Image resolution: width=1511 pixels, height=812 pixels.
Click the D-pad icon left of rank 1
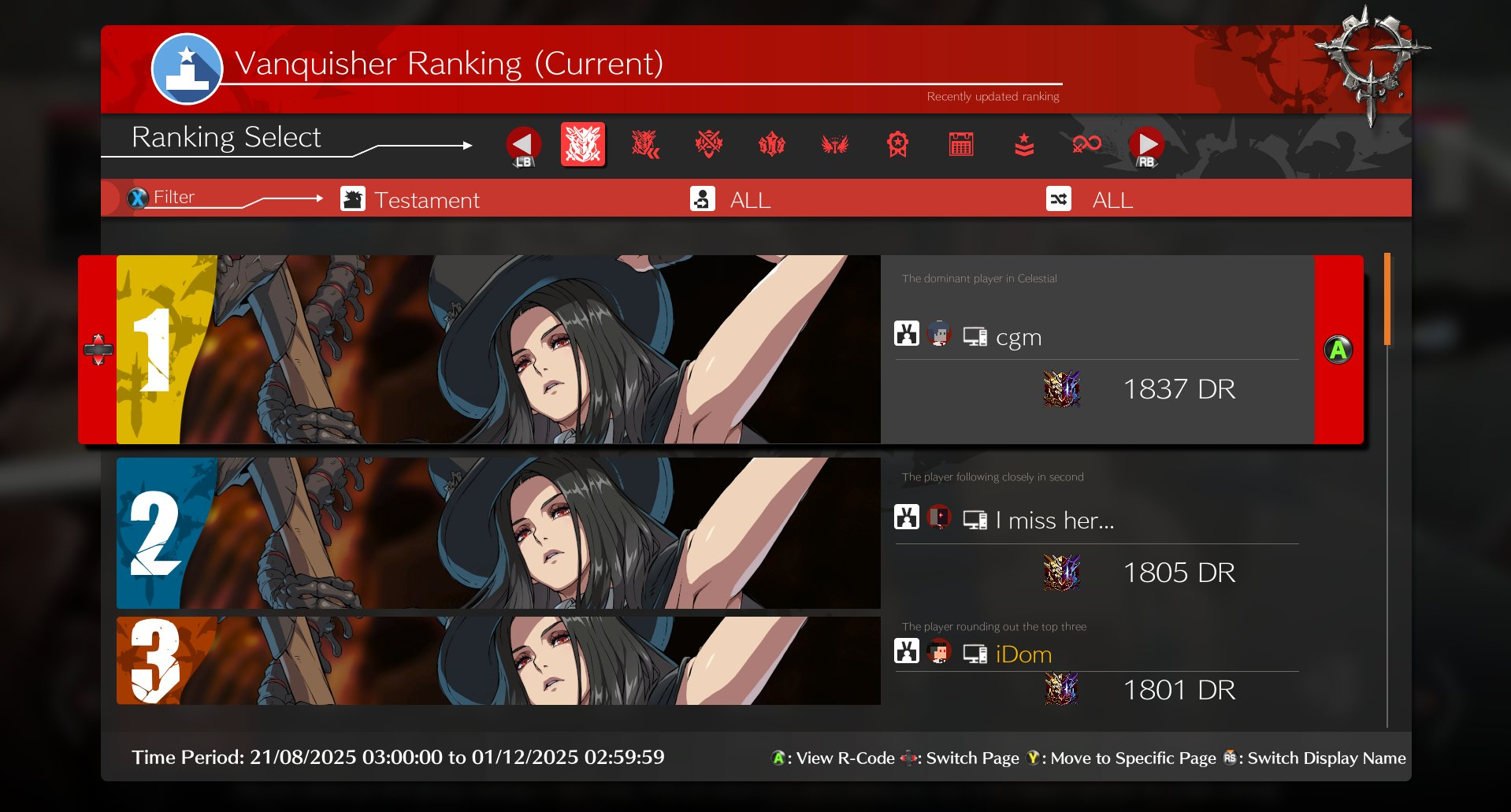[98, 350]
